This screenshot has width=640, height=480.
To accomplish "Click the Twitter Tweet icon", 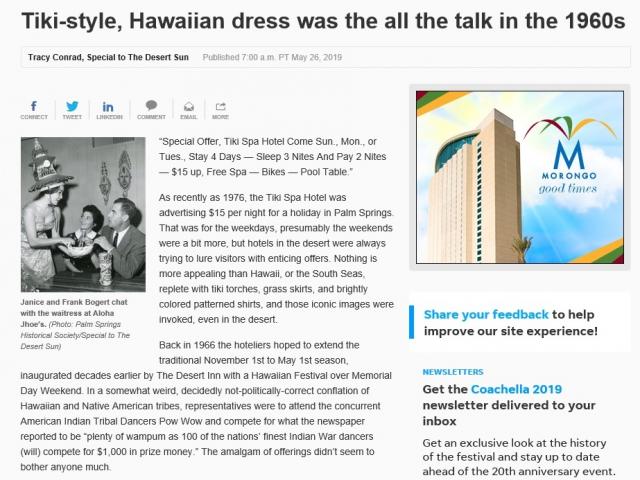I will pyautogui.click(x=72, y=109).
